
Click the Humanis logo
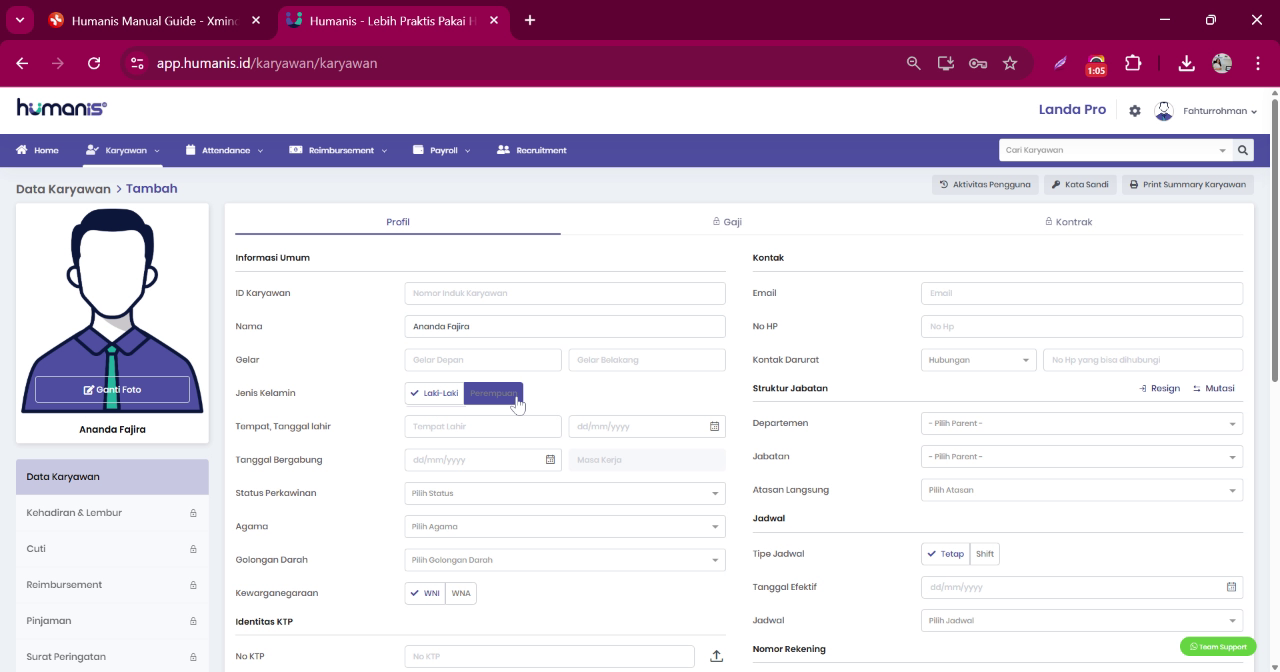tap(62, 108)
